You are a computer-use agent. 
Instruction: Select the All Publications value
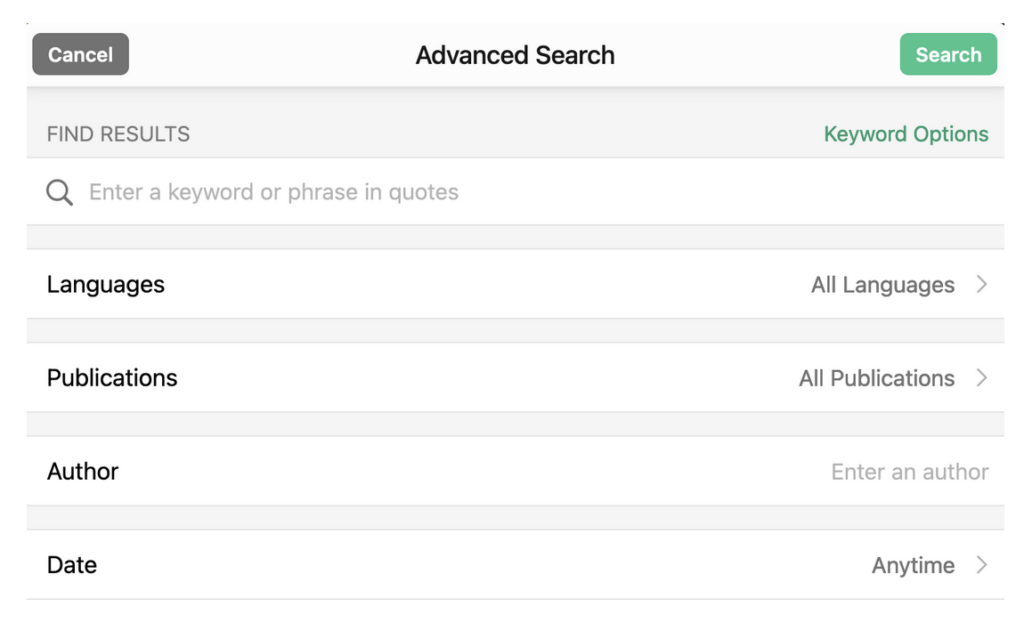[876, 378]
